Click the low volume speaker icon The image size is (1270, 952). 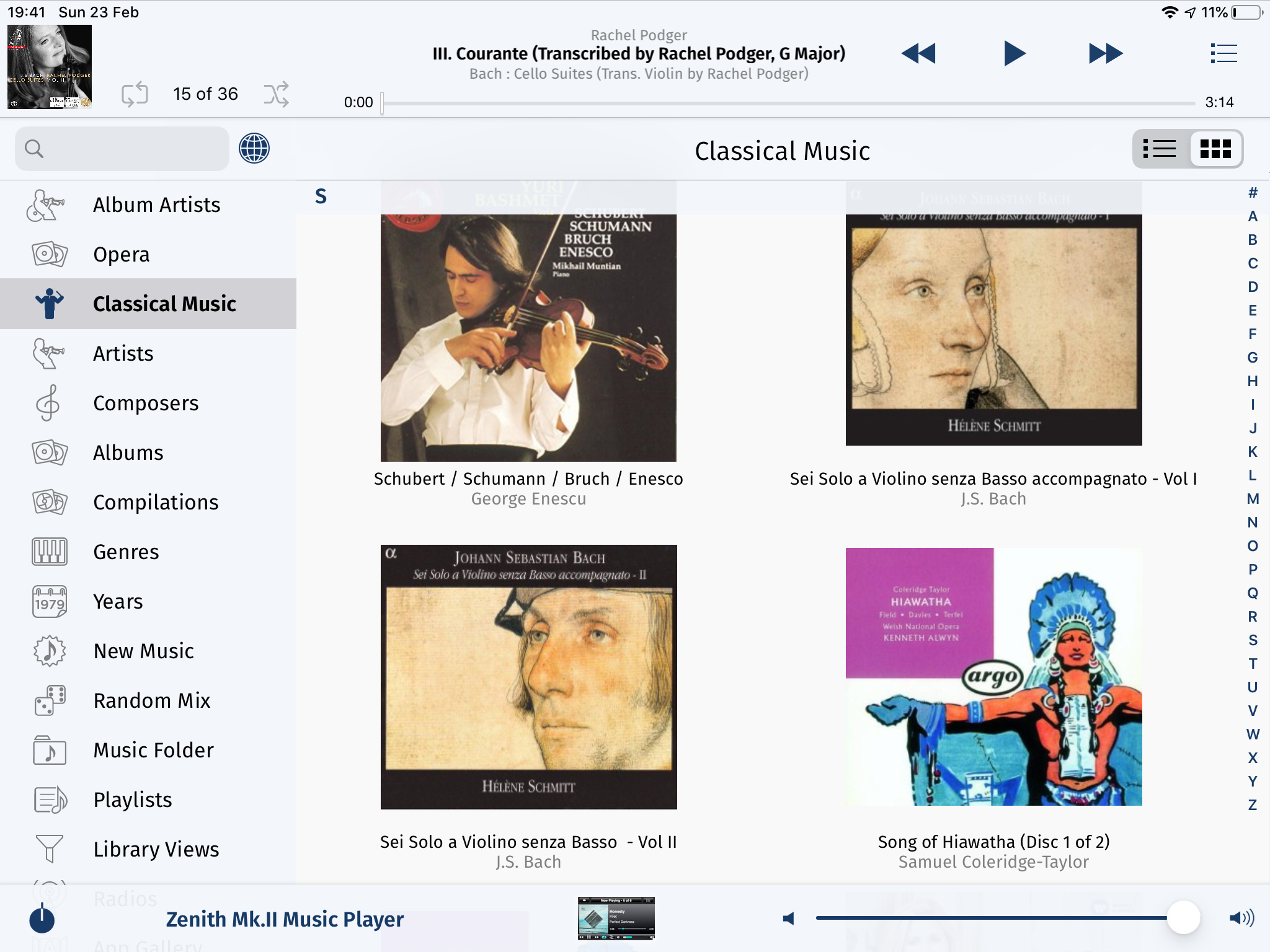point(789,919)
